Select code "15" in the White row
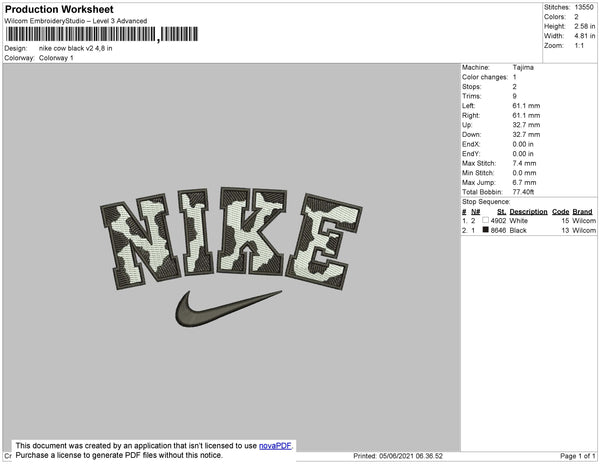Viewport: 600px width, 464px height. coord(565,221)
